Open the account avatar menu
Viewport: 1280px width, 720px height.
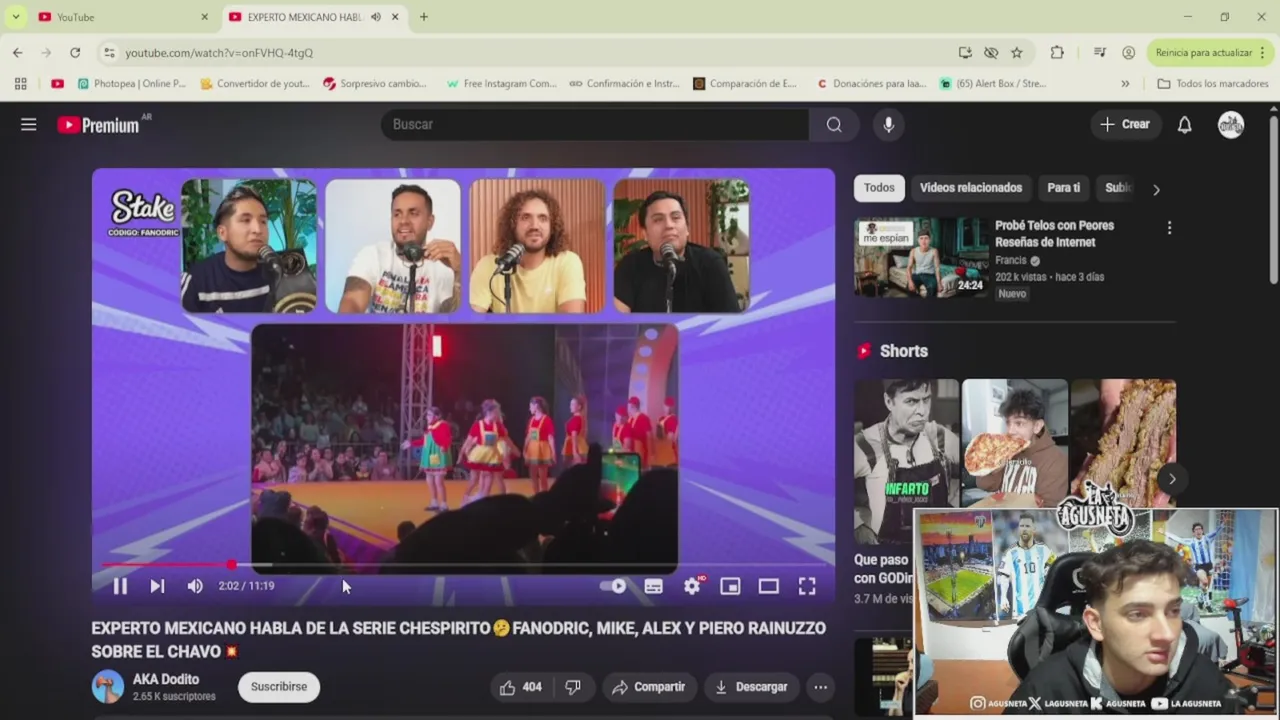(x=1231, y=124)
